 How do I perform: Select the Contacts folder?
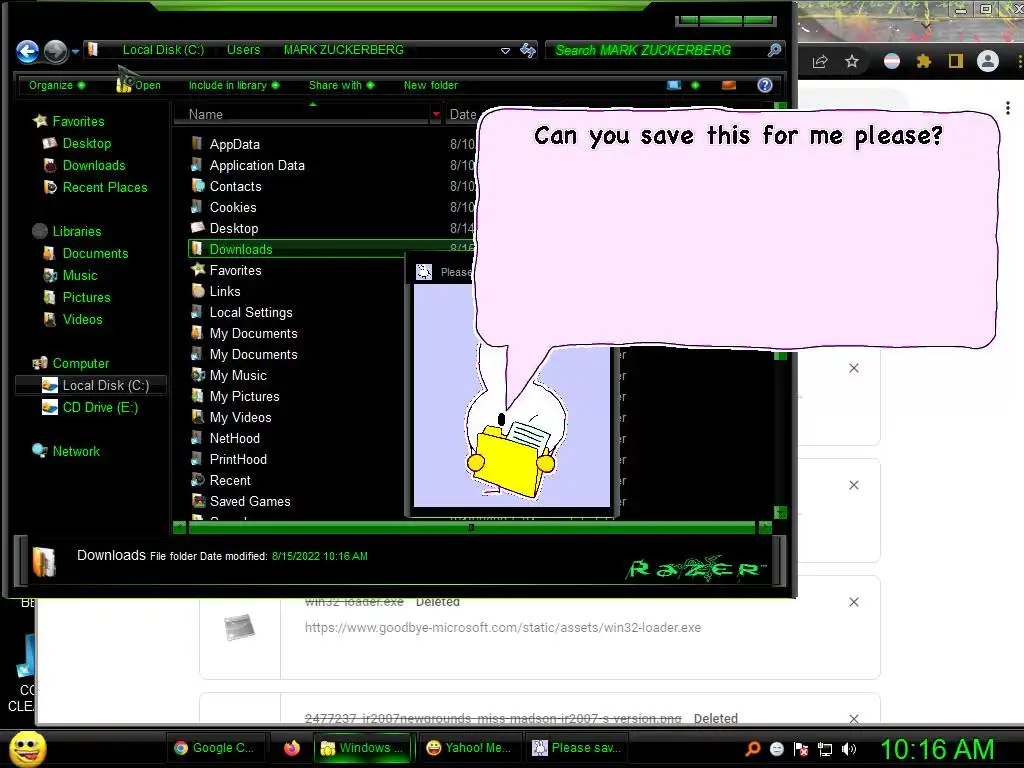tap(235, 186)
